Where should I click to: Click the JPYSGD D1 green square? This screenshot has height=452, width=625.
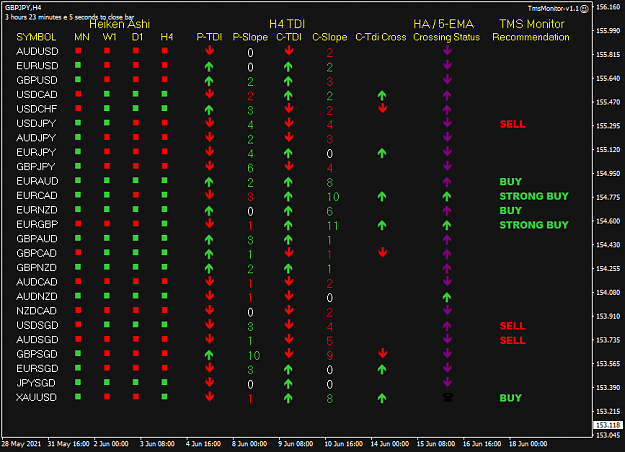tap(136, 382)
